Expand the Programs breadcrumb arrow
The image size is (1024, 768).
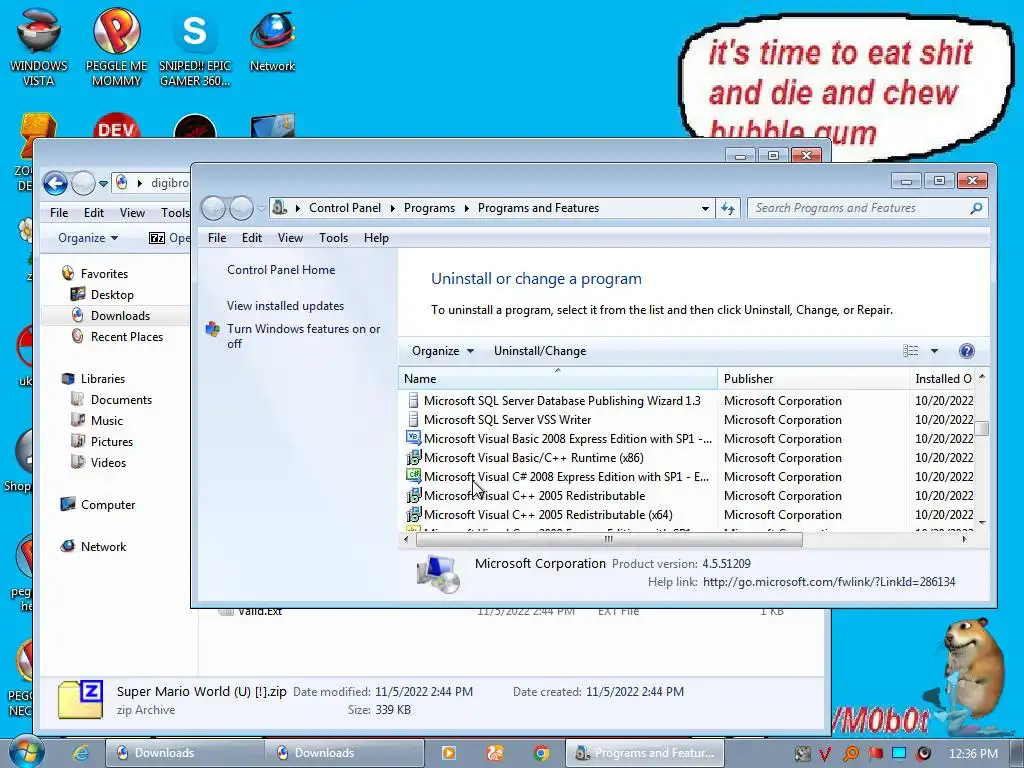[466, 208]
